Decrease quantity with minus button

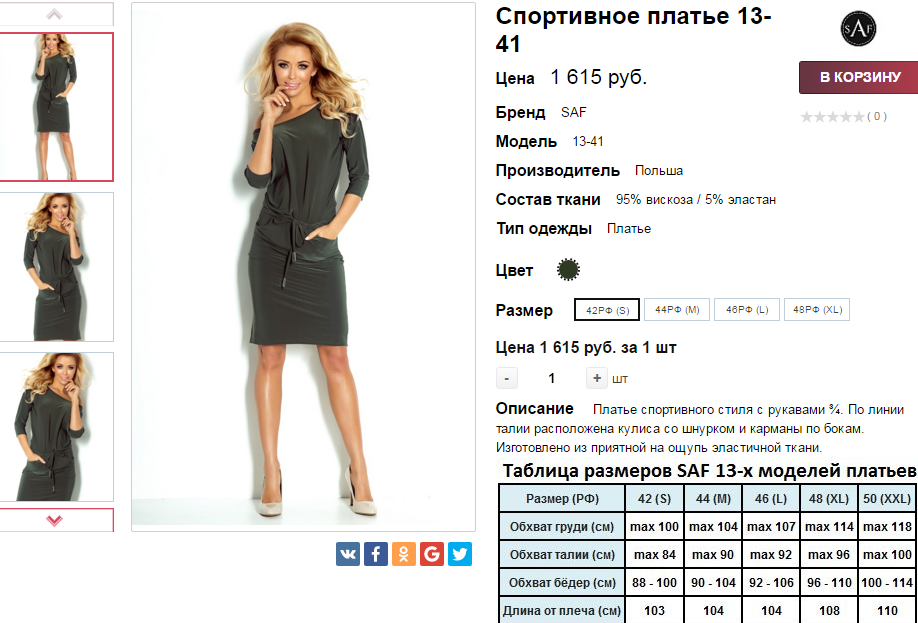(x=506, y=378)
